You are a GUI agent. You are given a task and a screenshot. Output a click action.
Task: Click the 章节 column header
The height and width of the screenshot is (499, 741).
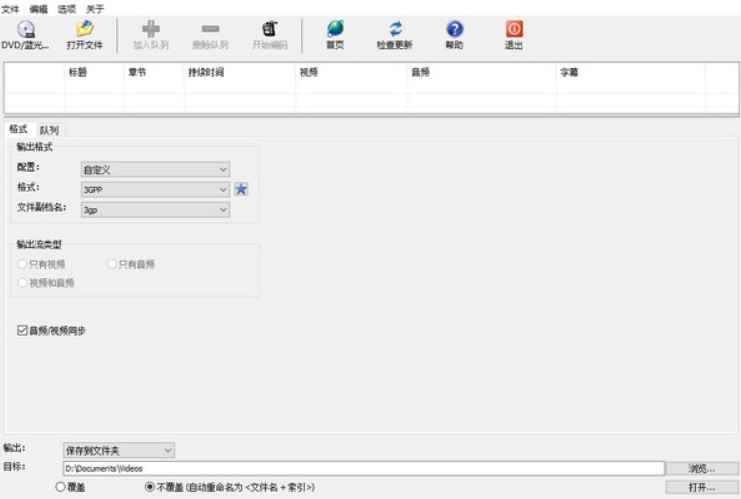[x=154, y=72]
